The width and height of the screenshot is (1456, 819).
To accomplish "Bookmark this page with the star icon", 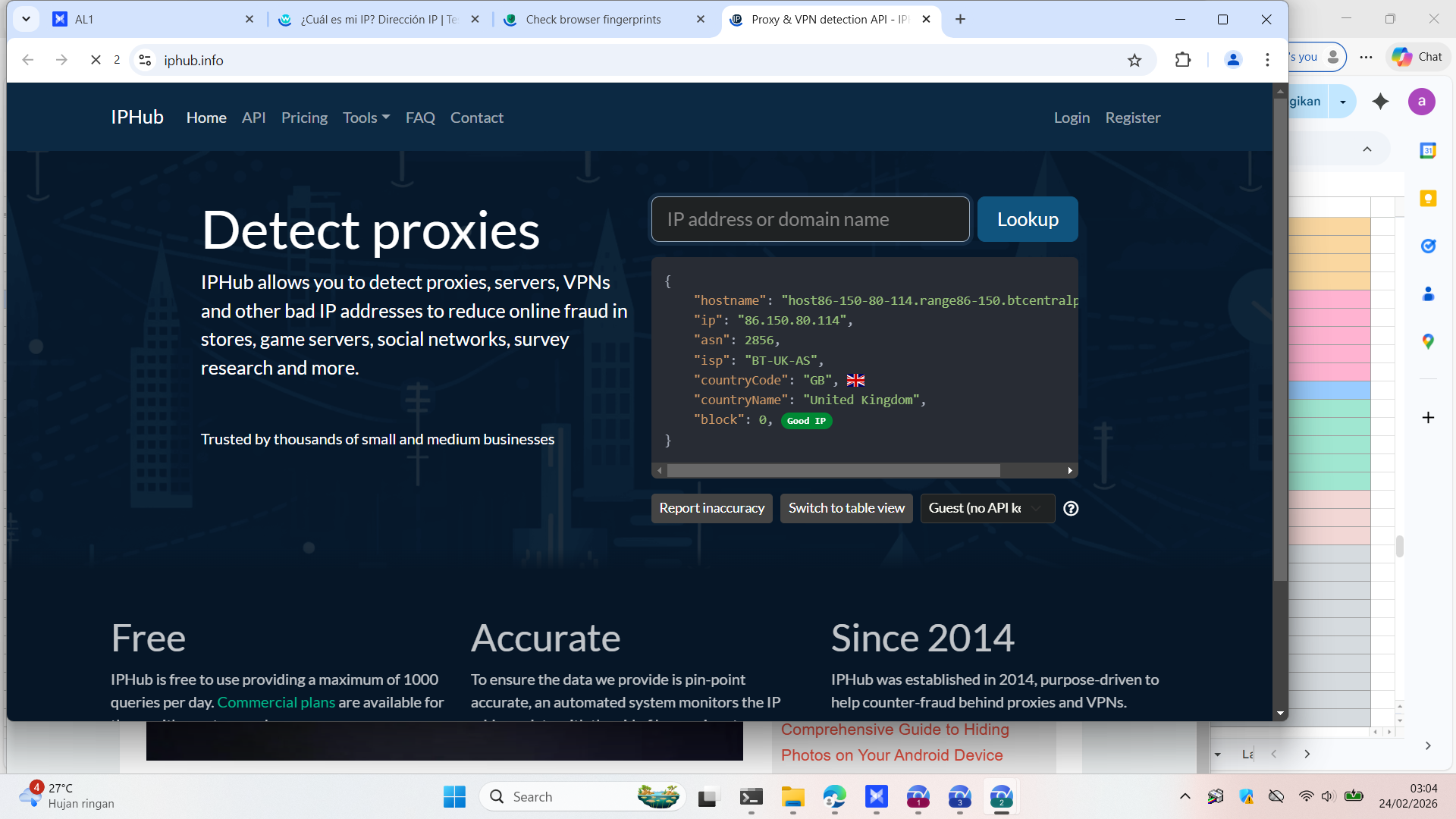I will 1134,61.
